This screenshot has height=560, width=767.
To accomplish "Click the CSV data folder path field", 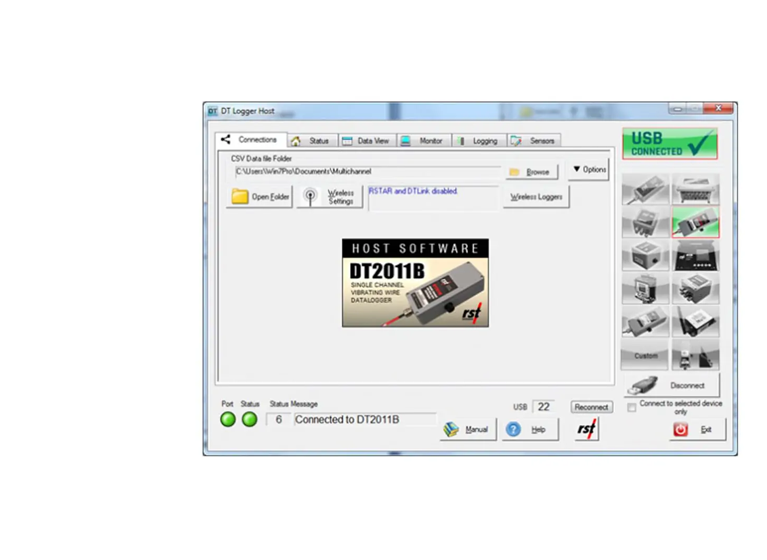I will [367, 172].
